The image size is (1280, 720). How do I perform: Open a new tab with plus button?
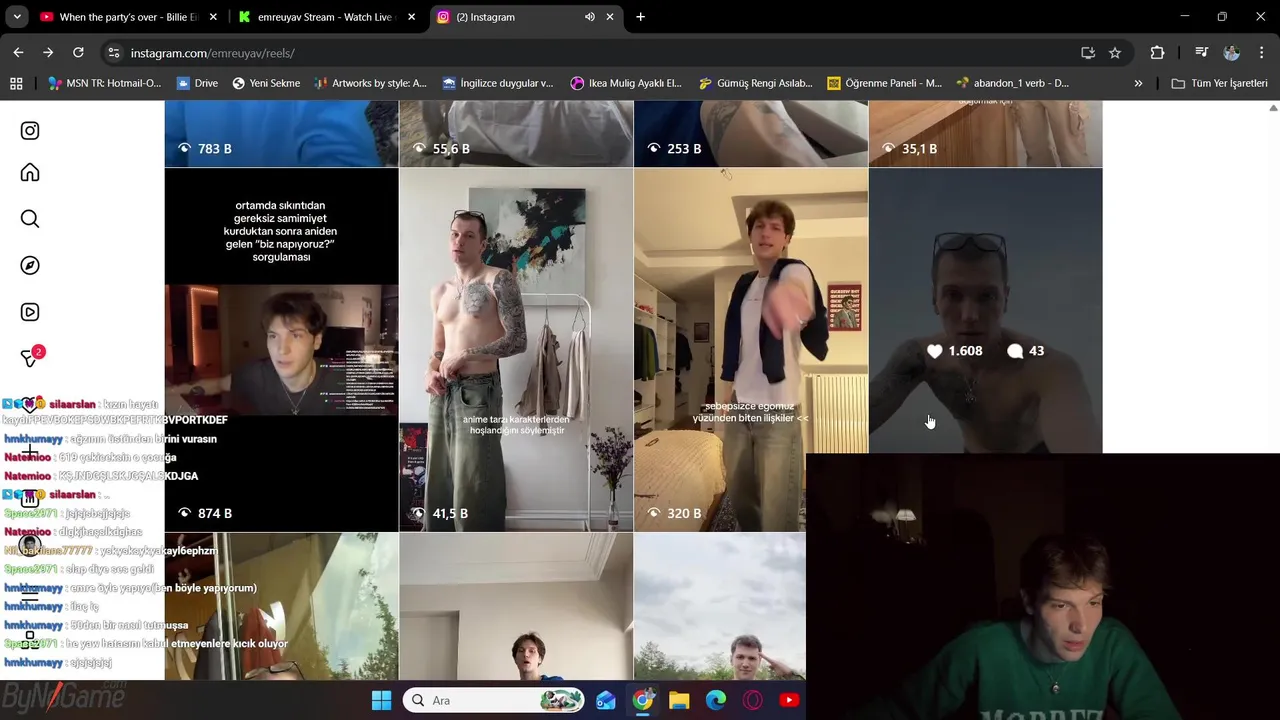(x=640, y=17)
